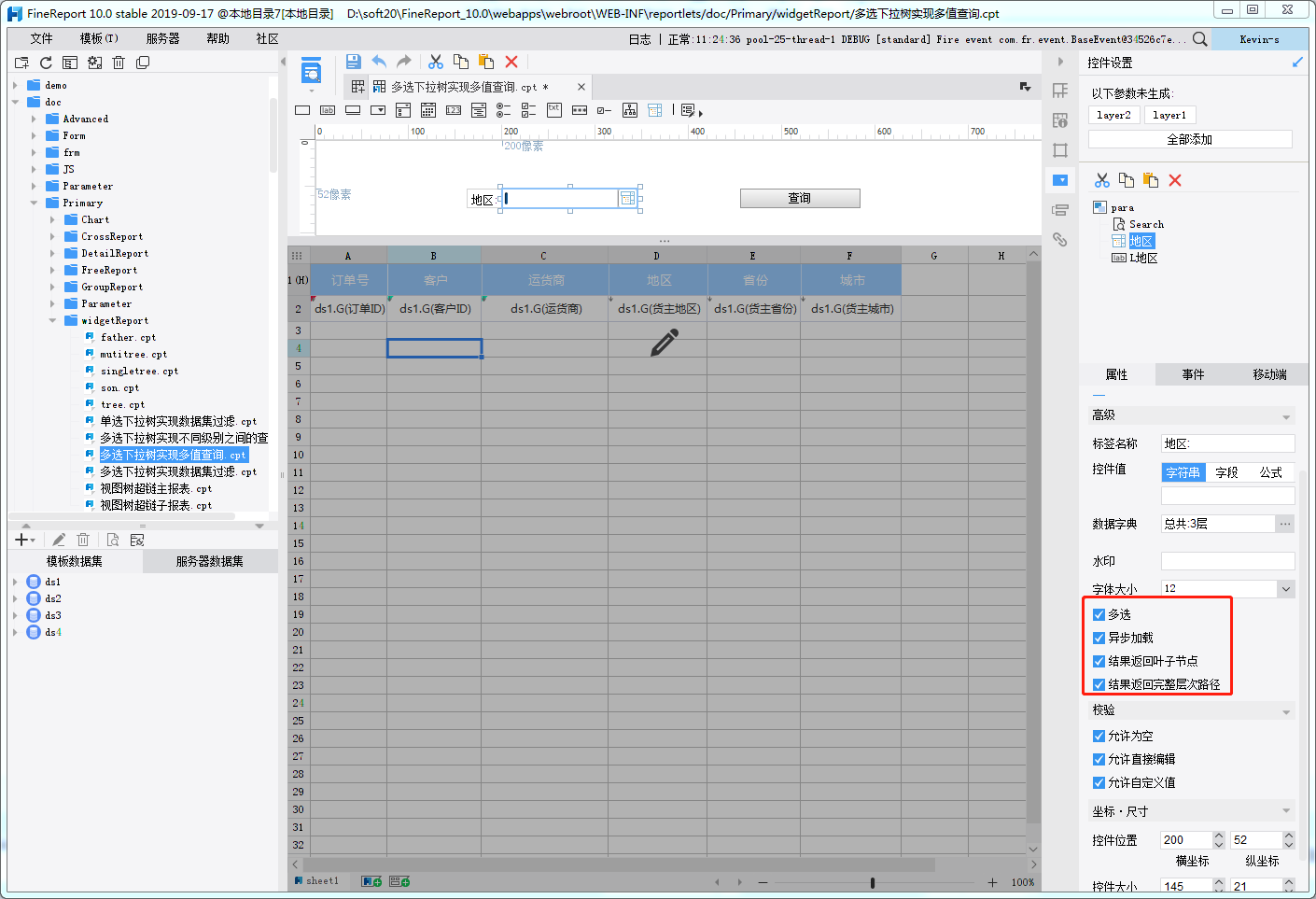Collapse the 高级 section

click(x=1286, y=416)
